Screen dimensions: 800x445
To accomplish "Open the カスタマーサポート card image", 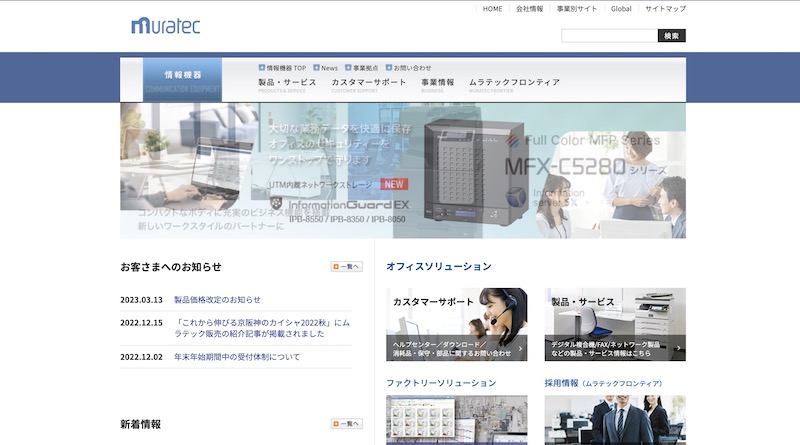I will point(457,325).
